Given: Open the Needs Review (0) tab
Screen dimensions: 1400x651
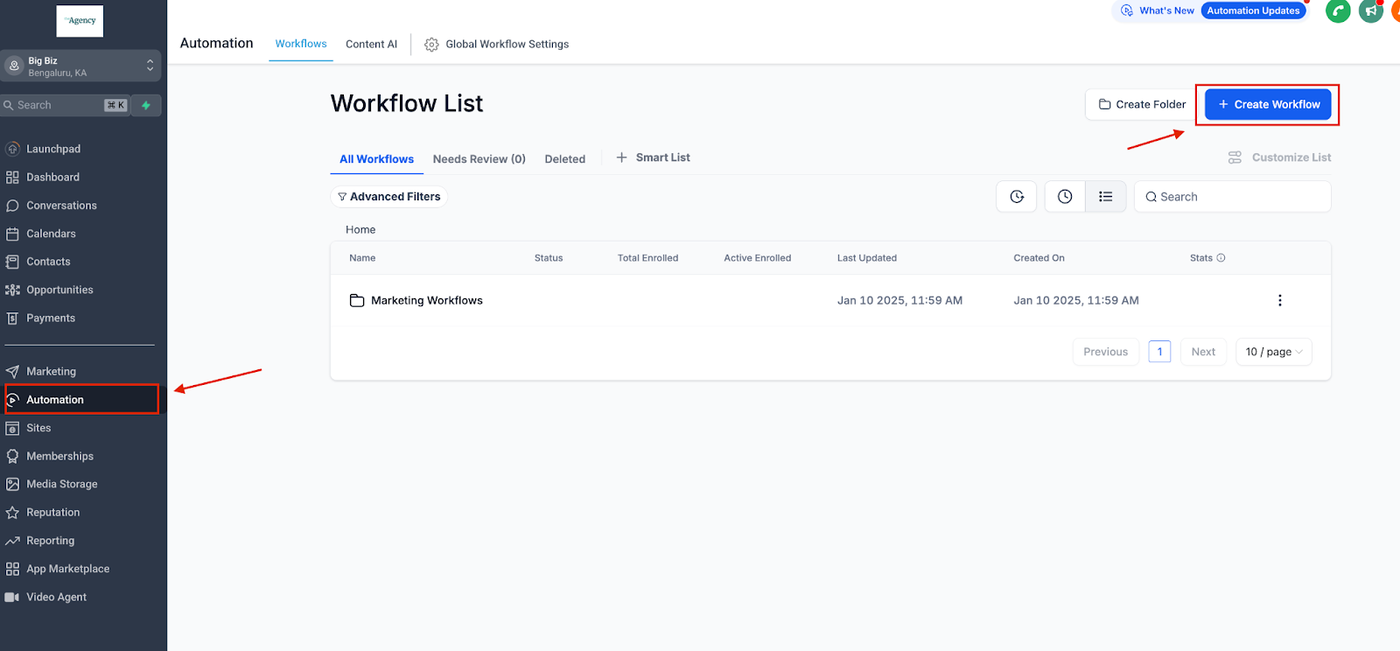Looking at the screenshot, I should [479, 159].
